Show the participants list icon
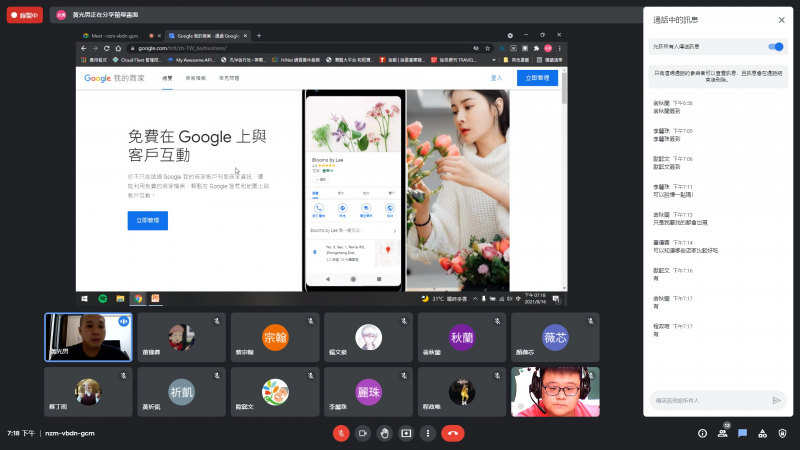This screenshot has width=800, height=450. click(722, 433)
